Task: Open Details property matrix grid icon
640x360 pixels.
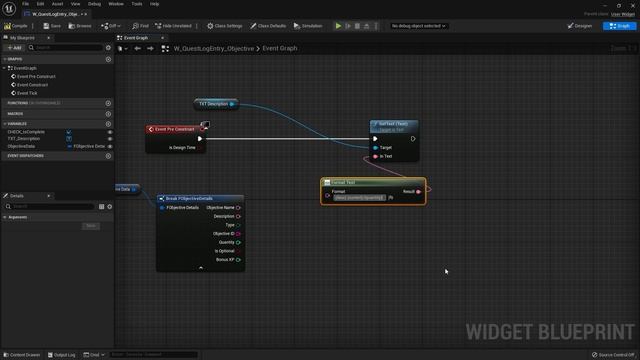Action: coord(102,207)
